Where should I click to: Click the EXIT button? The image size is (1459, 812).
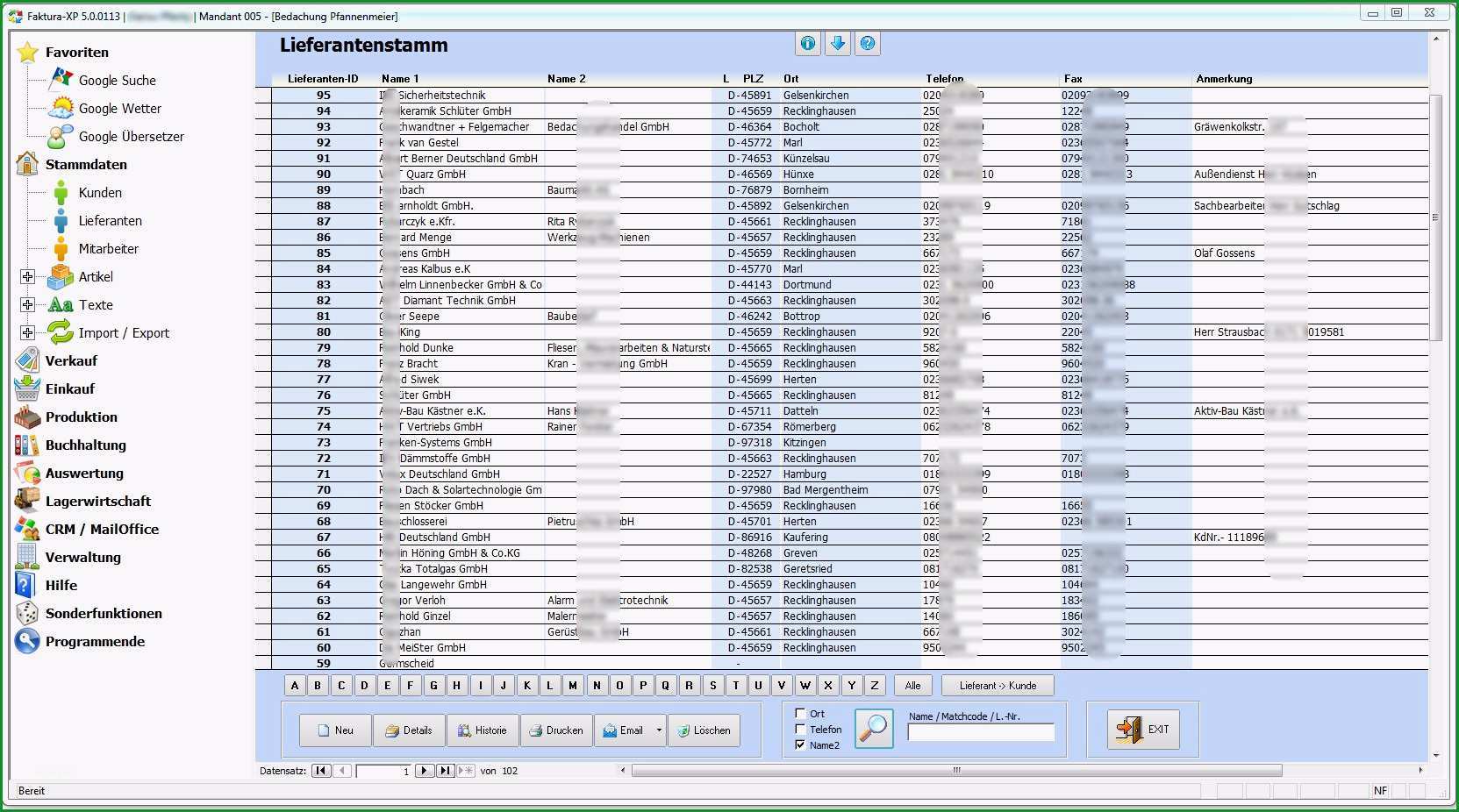[x=1144, y=729]
